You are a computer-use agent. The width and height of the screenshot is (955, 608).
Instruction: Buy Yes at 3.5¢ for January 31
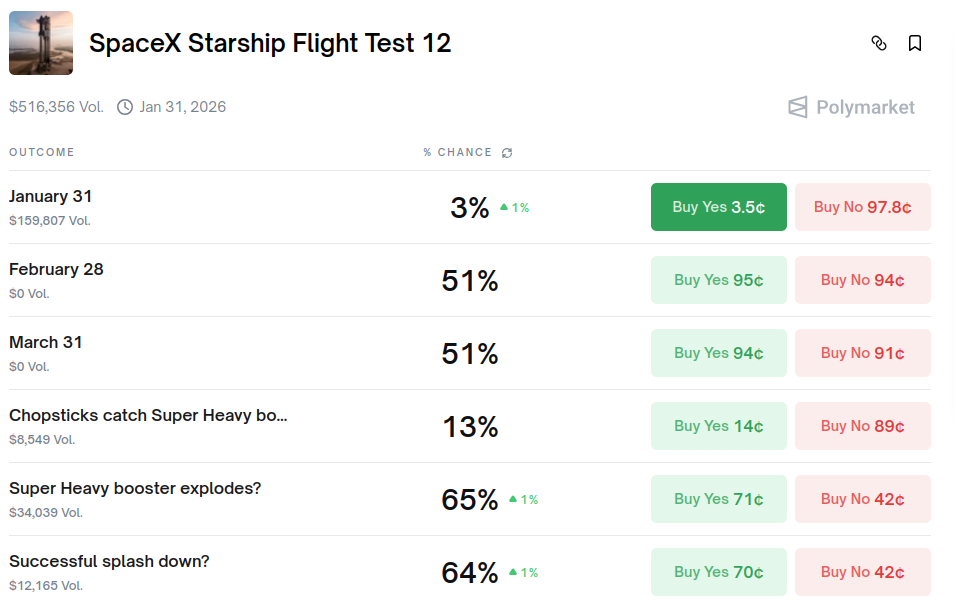(x=718, y=207)
